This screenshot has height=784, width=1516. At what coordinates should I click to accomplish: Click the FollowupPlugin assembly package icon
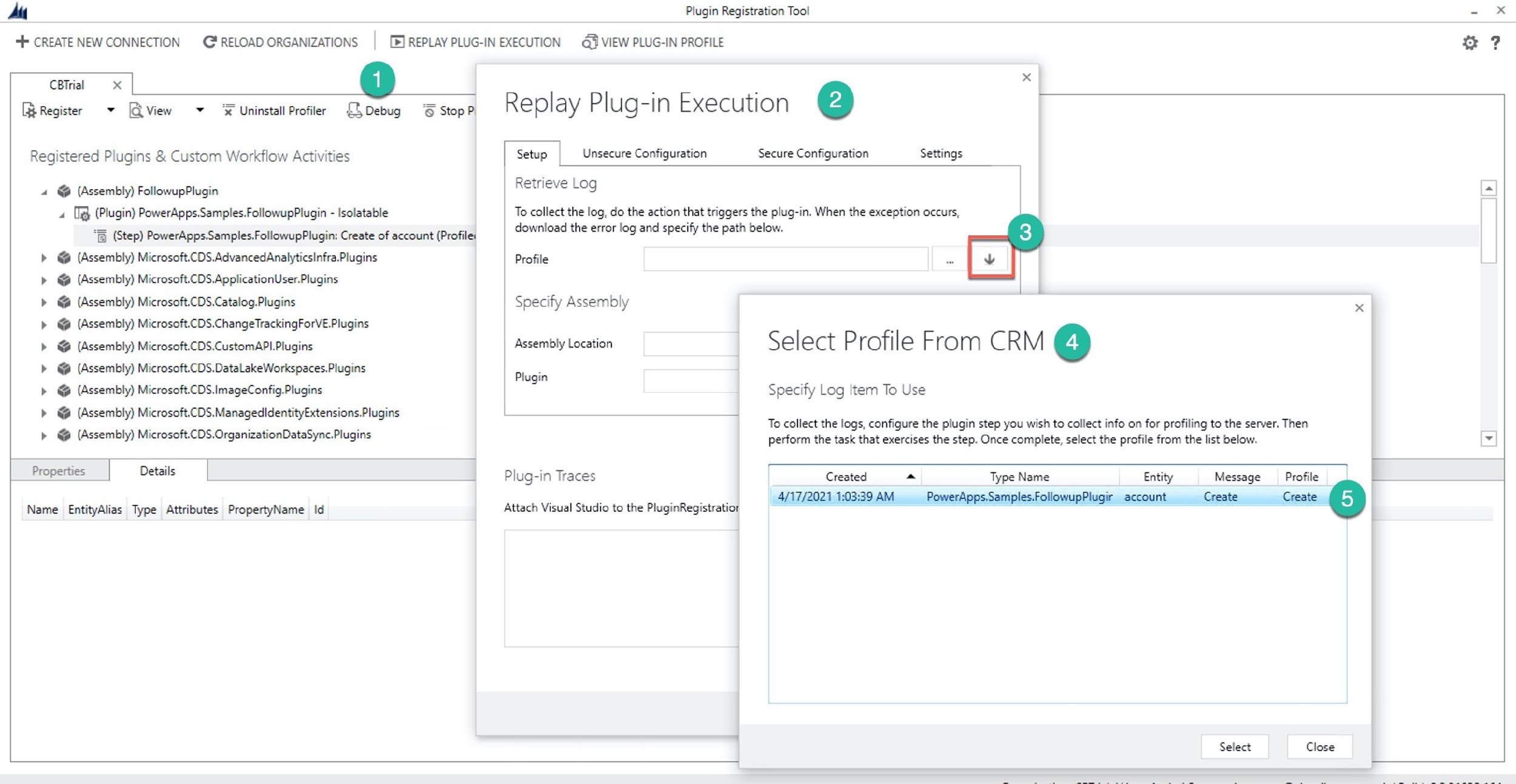pyautogui.click(x=64, y=191)
